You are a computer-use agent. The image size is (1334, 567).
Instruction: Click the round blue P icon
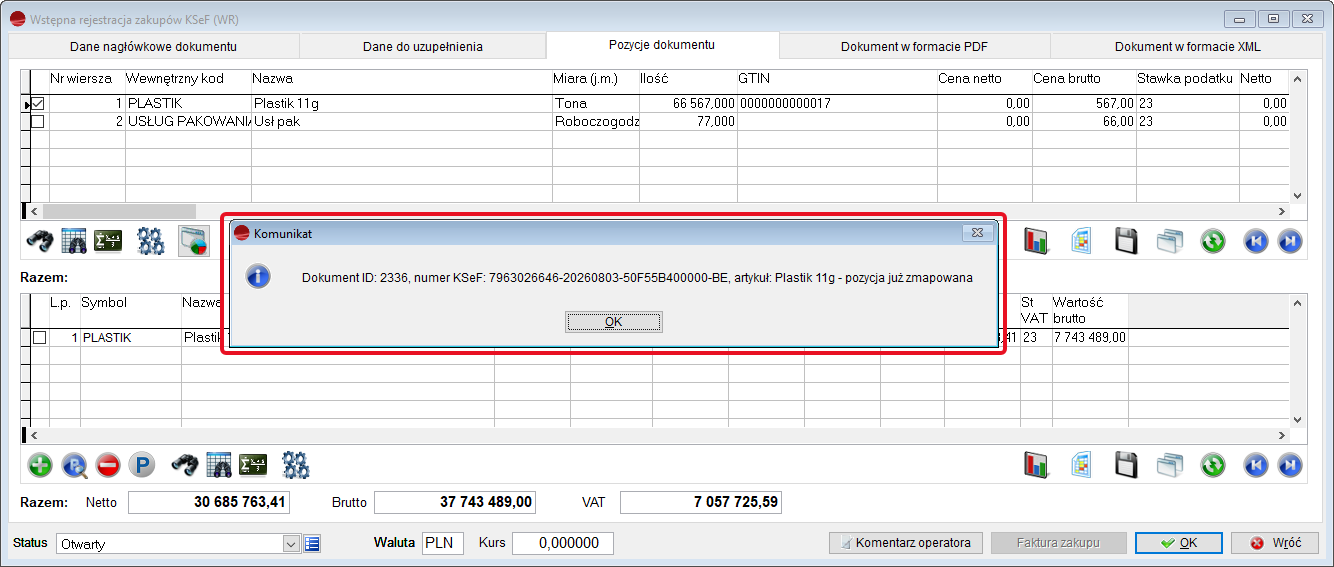(142, 465)
